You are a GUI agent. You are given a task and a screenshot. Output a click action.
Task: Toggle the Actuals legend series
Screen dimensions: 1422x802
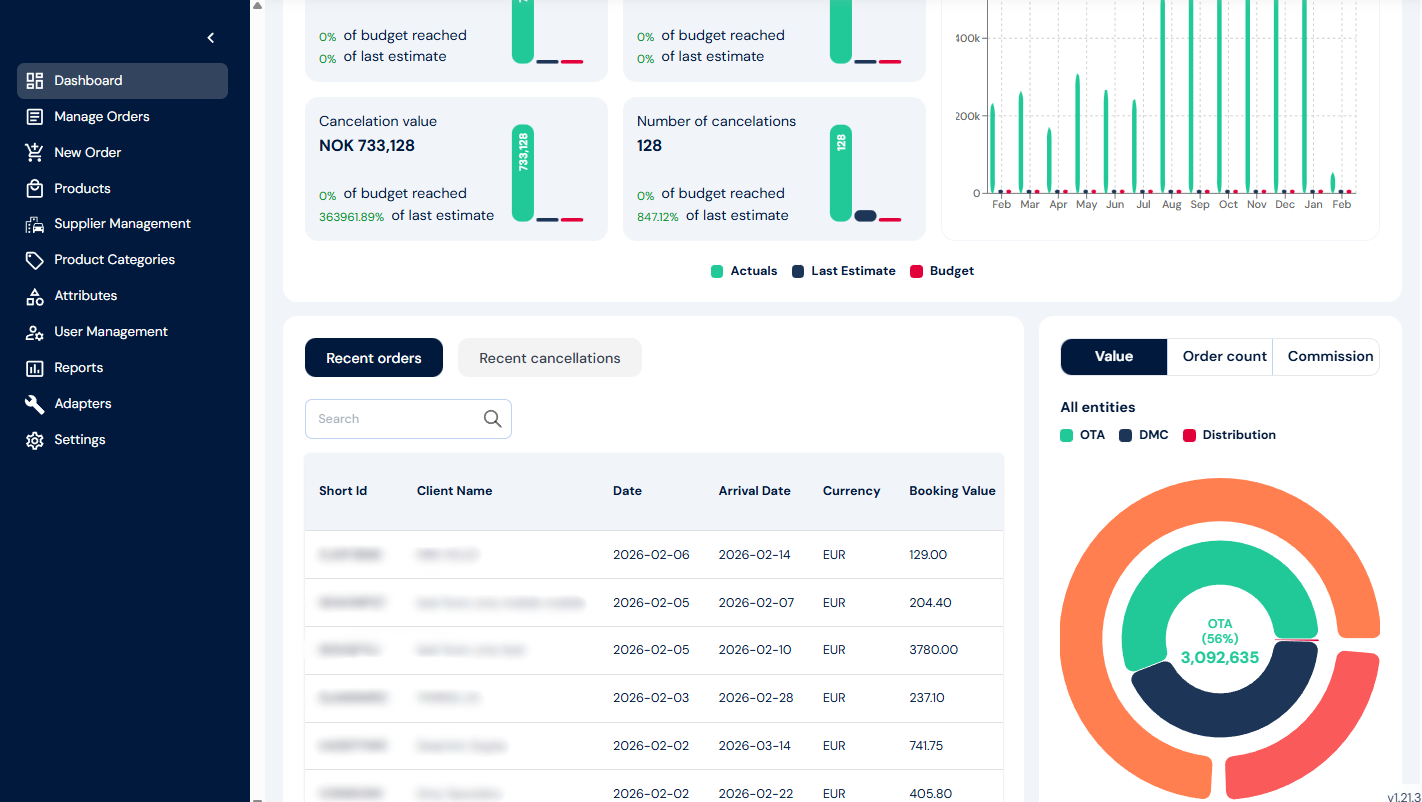(744, 271)
